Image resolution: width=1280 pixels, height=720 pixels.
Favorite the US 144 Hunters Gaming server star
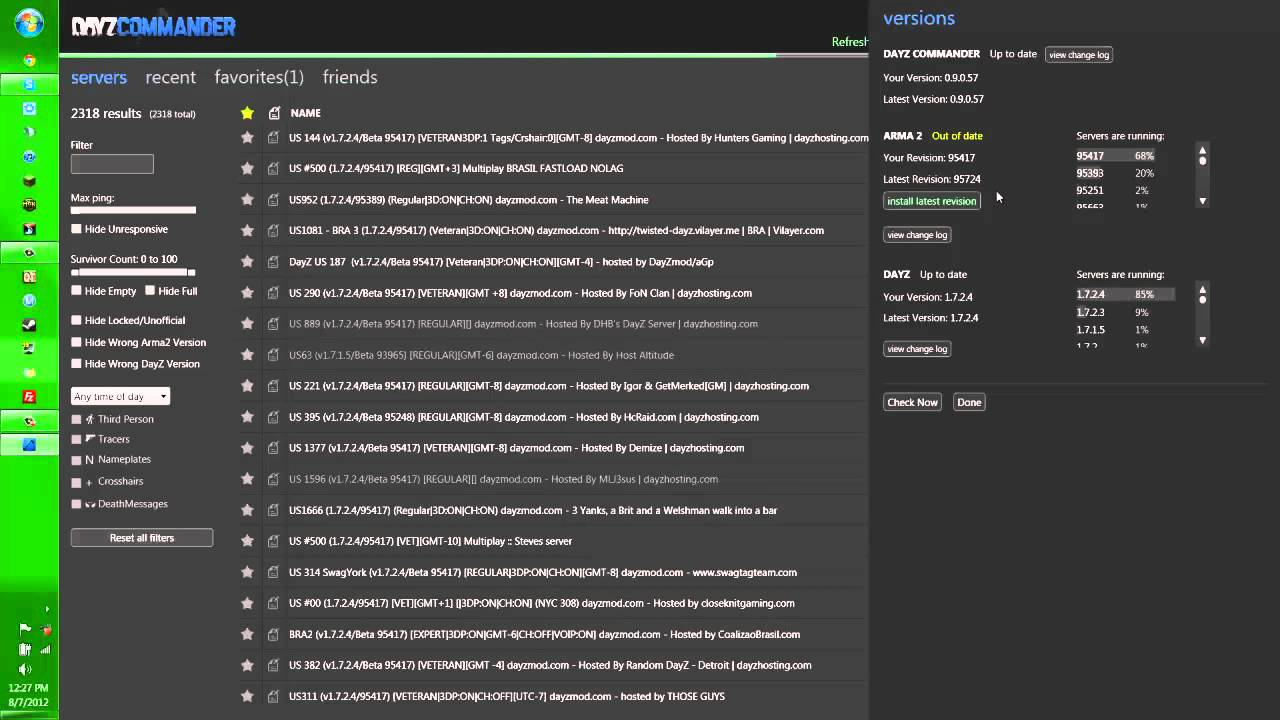tap(247, 137)
